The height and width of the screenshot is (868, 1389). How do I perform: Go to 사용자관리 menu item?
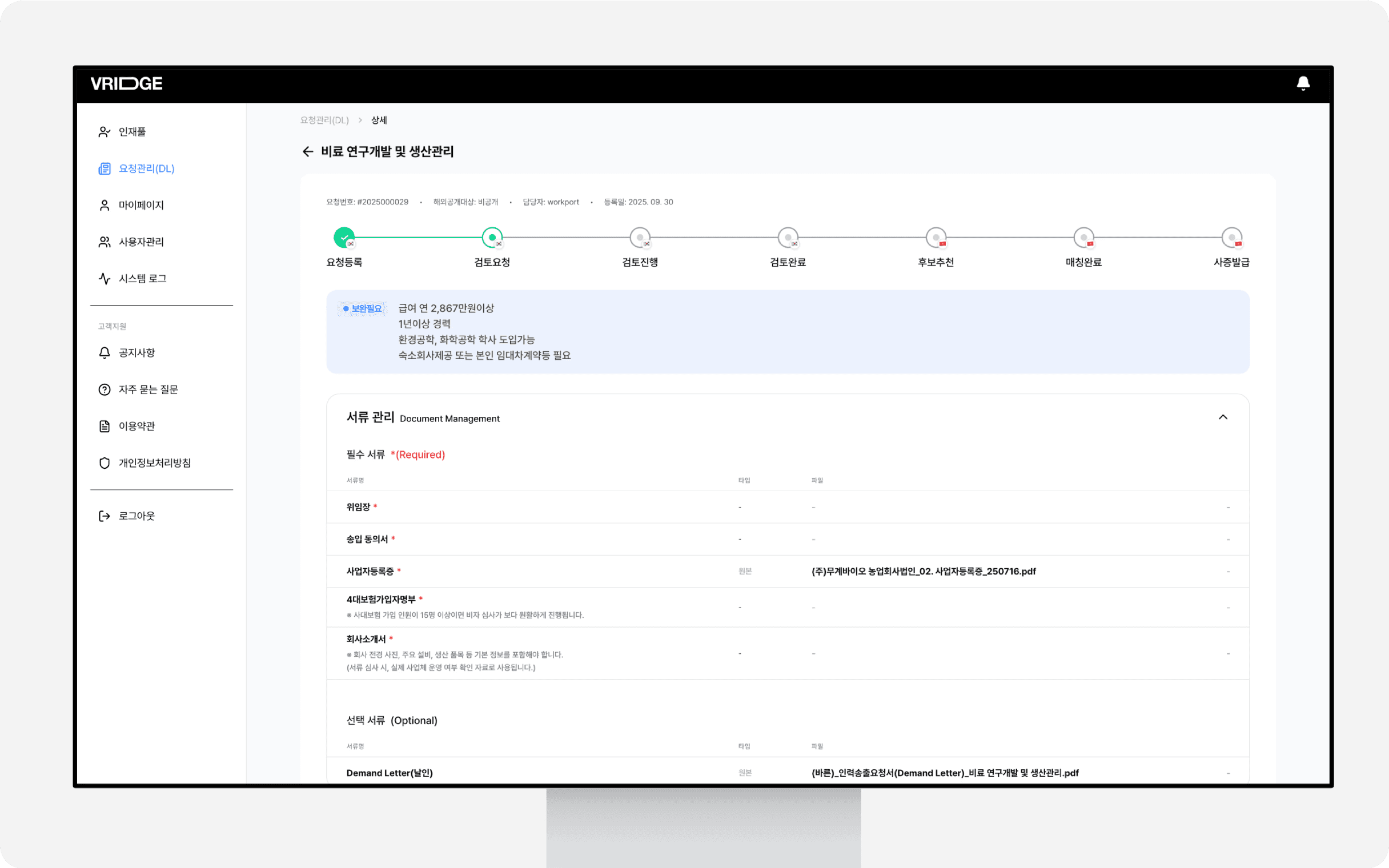coord(140,242)
